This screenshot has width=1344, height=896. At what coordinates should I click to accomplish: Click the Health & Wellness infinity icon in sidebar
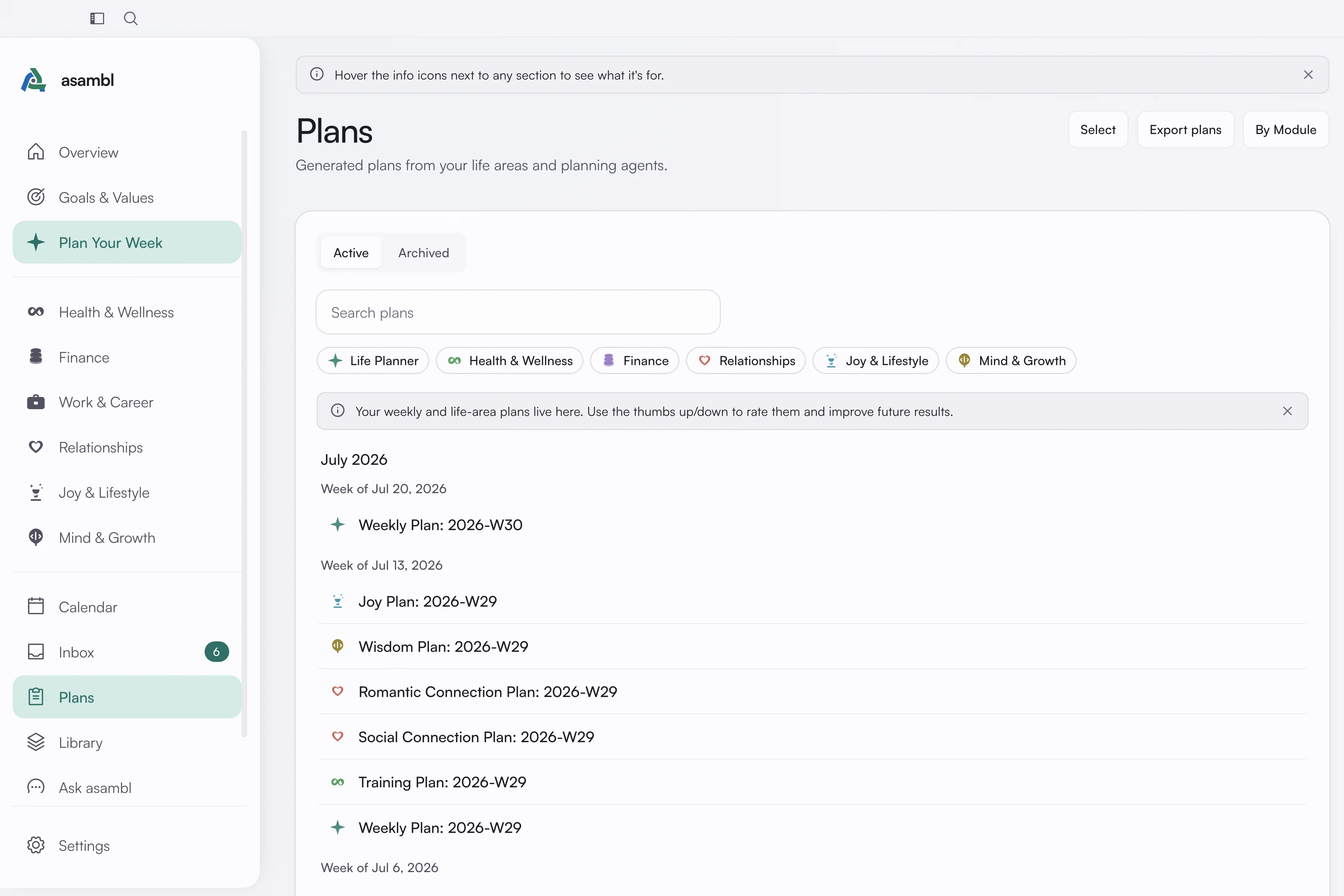click(36, 311)
